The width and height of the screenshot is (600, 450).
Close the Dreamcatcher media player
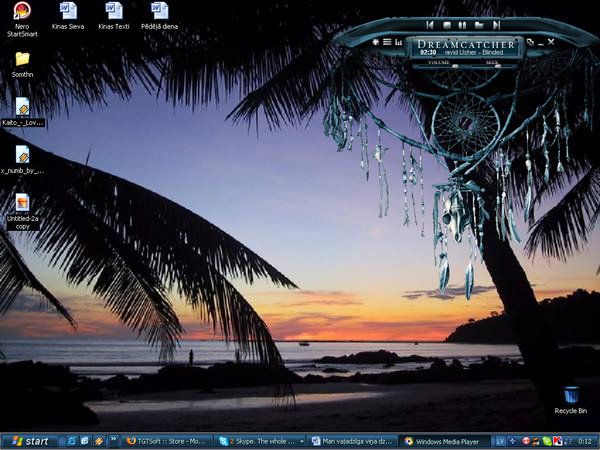551,42
